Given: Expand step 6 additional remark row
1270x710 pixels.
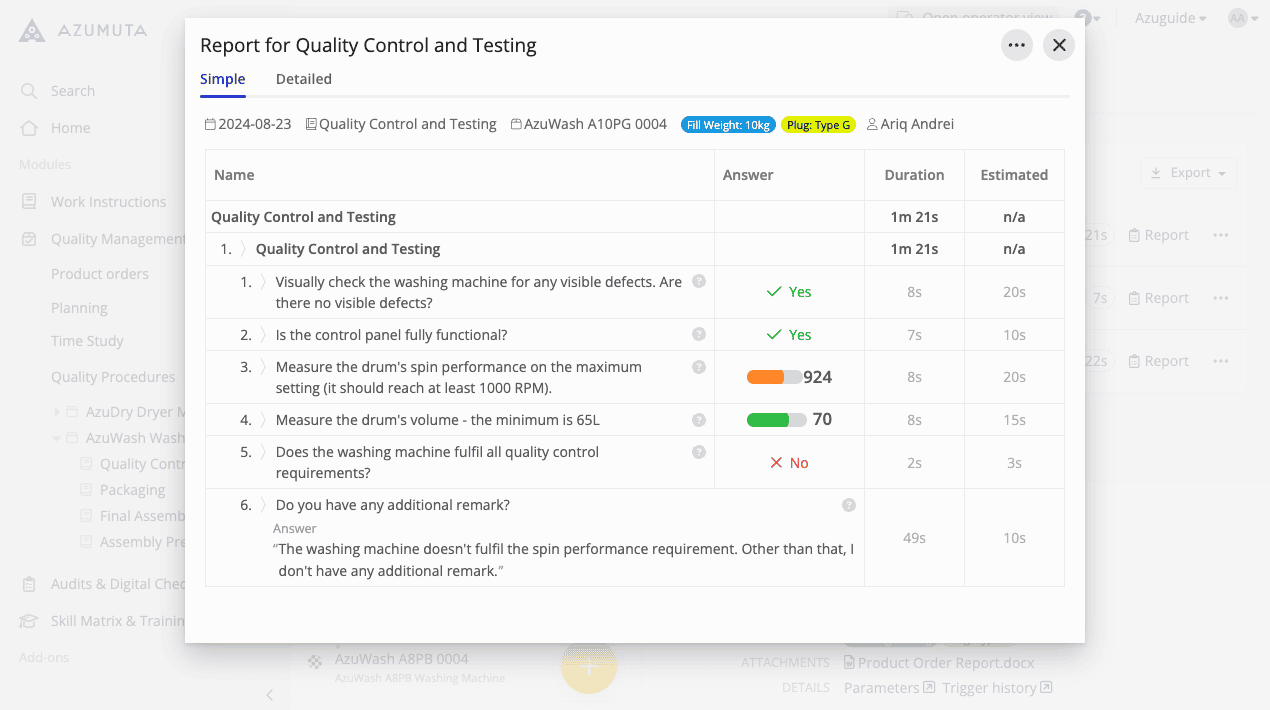Looking at the screenshot, I should (x=264, y=505).
